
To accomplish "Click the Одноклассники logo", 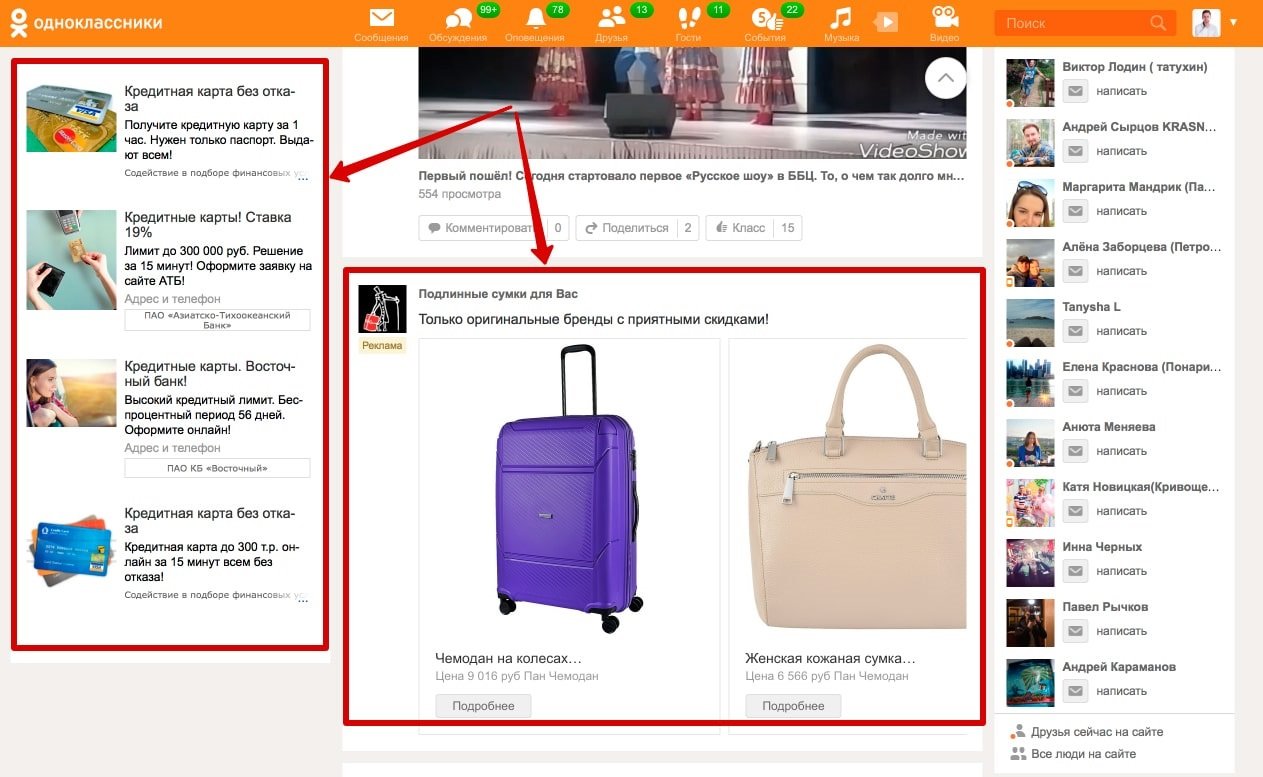I will 86,22.
